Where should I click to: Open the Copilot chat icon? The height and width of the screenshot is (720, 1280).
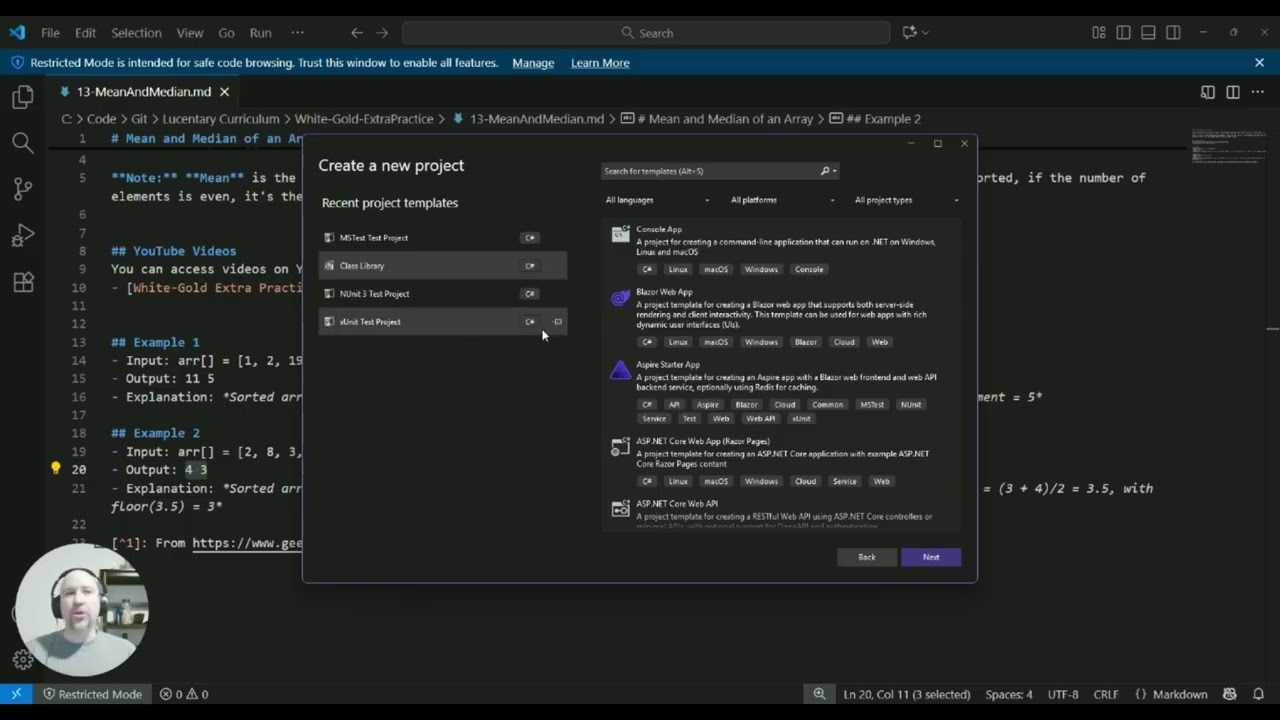pos(909,33)
